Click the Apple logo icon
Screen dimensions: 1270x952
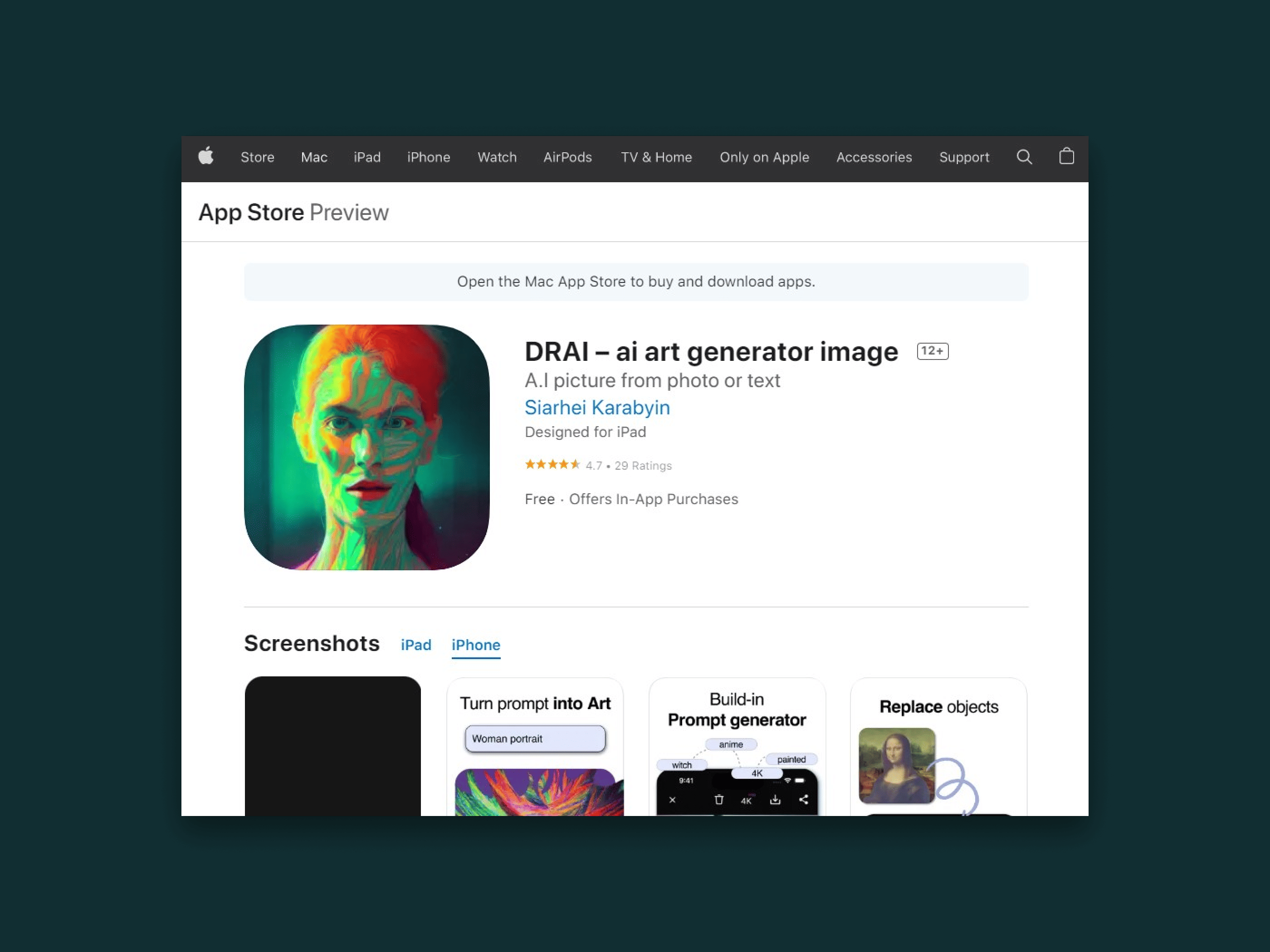pyautogui.click(x=206, y=156)
